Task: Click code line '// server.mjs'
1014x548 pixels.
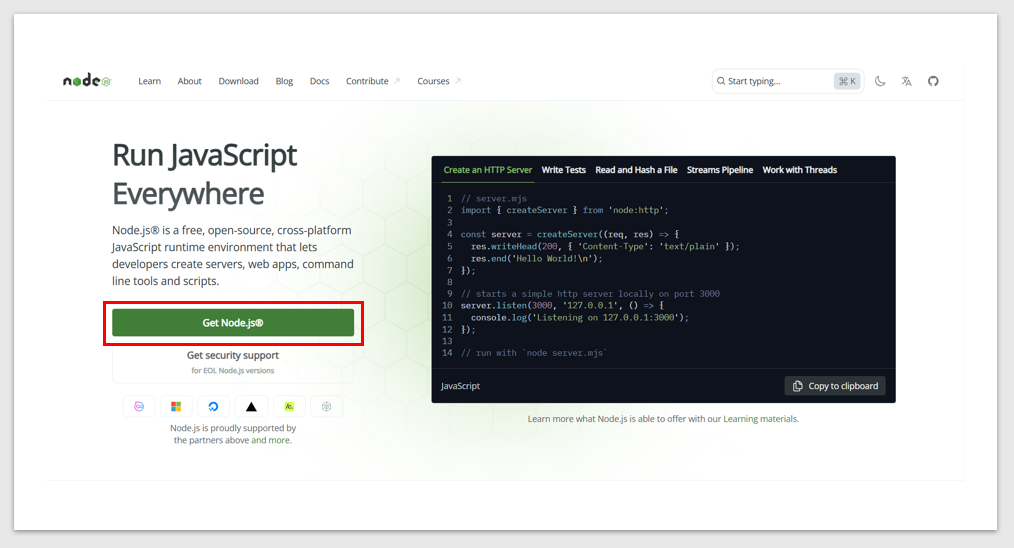Action: (x=493, y=199)
